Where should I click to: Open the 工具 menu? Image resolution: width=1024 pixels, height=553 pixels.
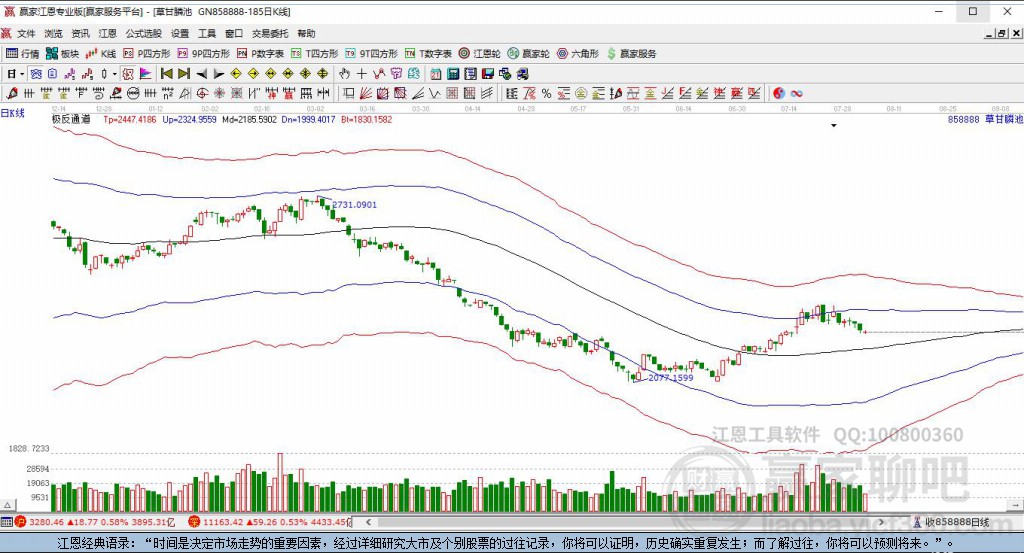pos(207,33)
